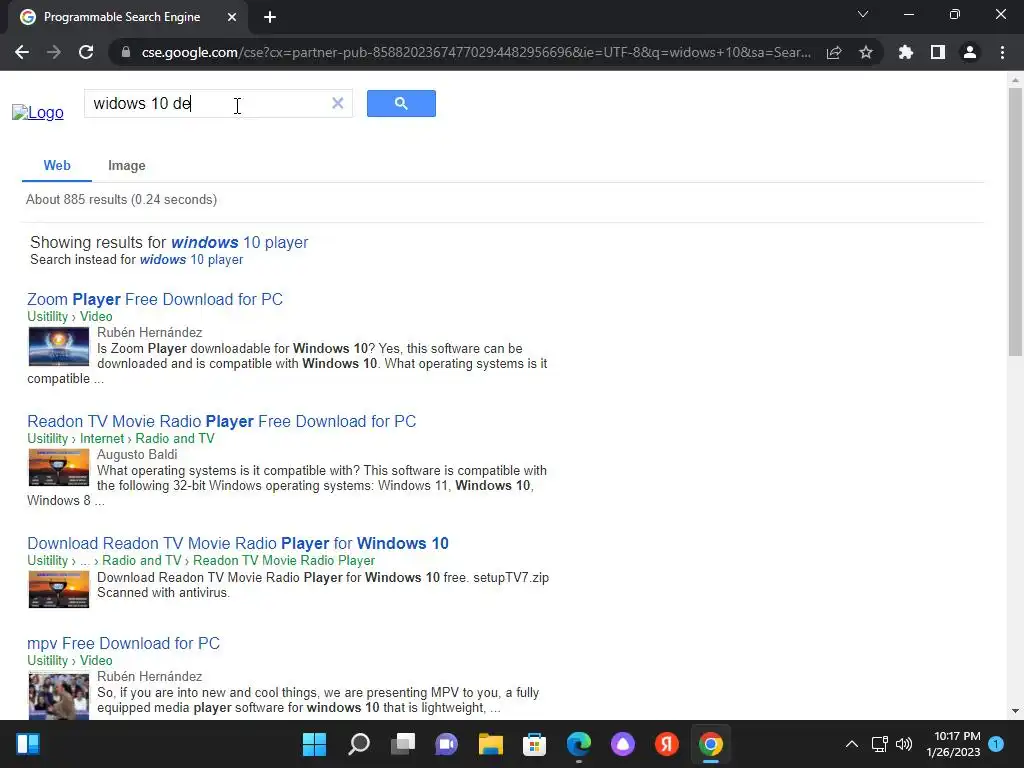Clear the search box text
Viewport: 1024px width, 768px height.
tap(338, 103)
